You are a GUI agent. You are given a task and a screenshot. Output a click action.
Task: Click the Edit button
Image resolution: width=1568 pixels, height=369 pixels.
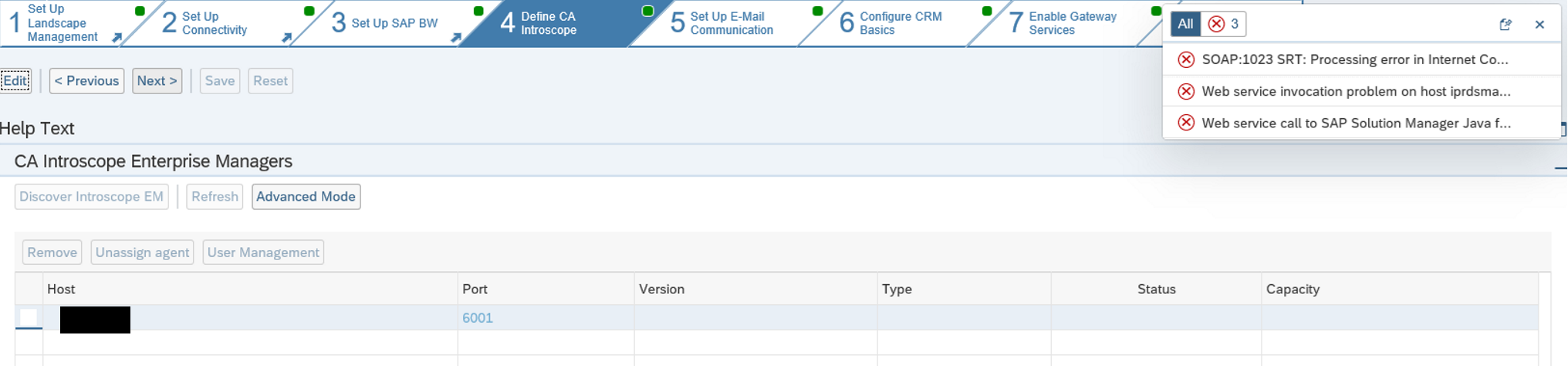click(x=15, y=81)
